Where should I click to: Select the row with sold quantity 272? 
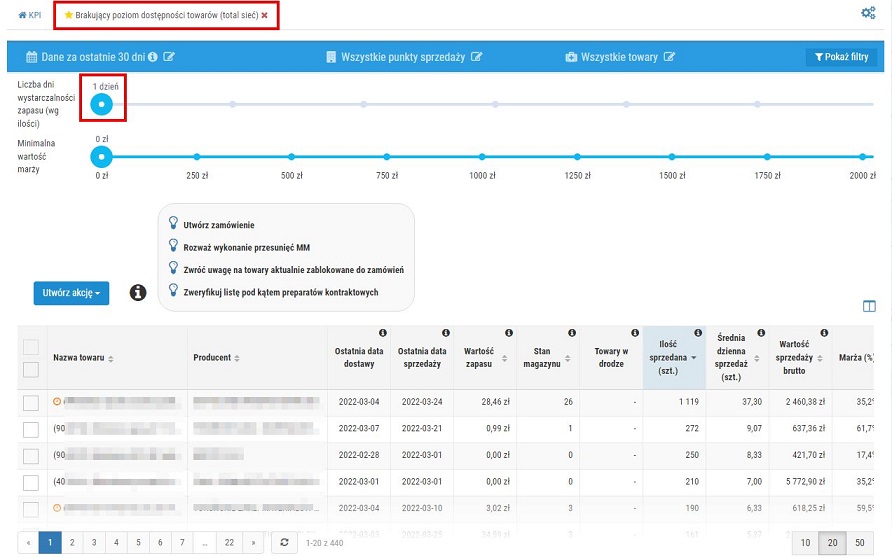point(31,429)
